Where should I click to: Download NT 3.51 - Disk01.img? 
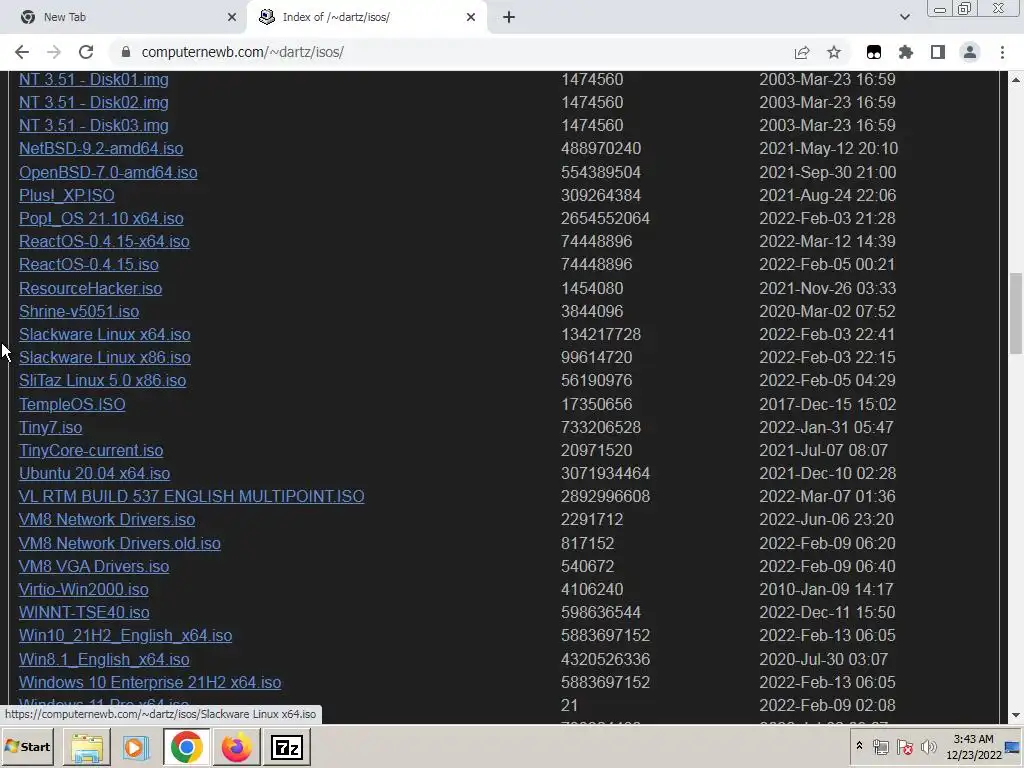tap(93, 80)
